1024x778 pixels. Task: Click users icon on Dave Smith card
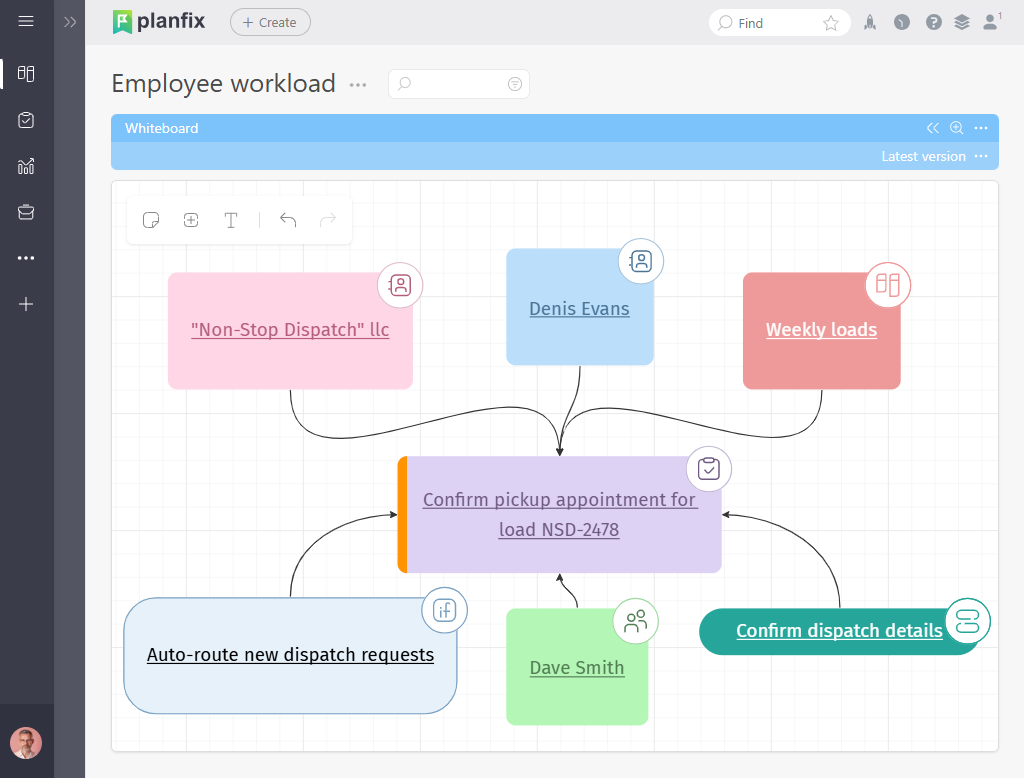[635, 621]
